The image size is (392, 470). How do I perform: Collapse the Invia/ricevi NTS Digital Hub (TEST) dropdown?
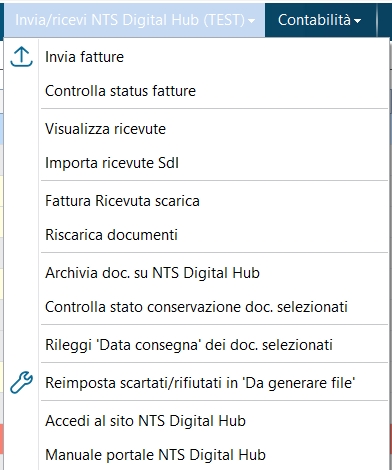pyautogui.click(x=135, y=20)
